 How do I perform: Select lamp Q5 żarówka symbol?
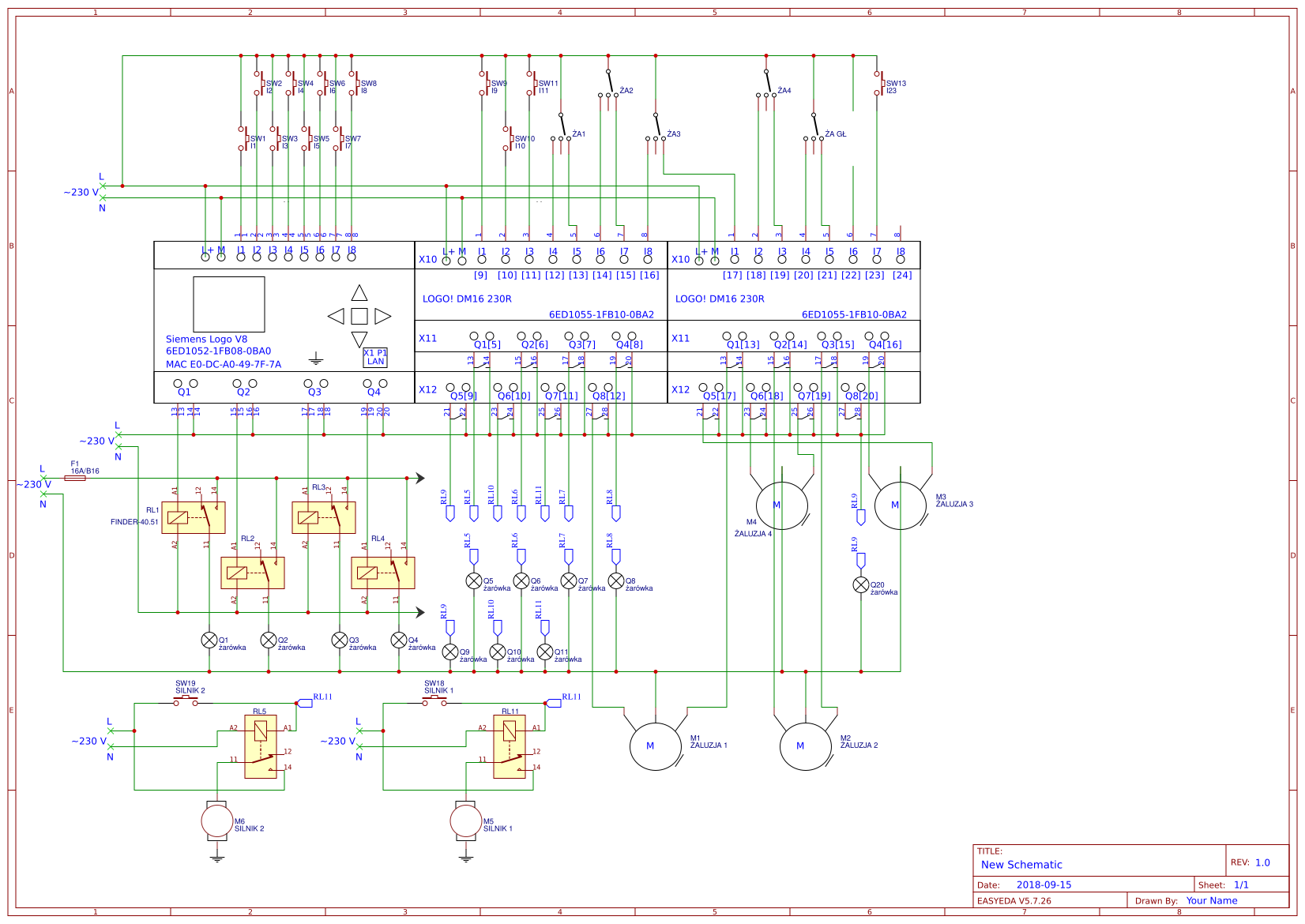pos(474,582)
